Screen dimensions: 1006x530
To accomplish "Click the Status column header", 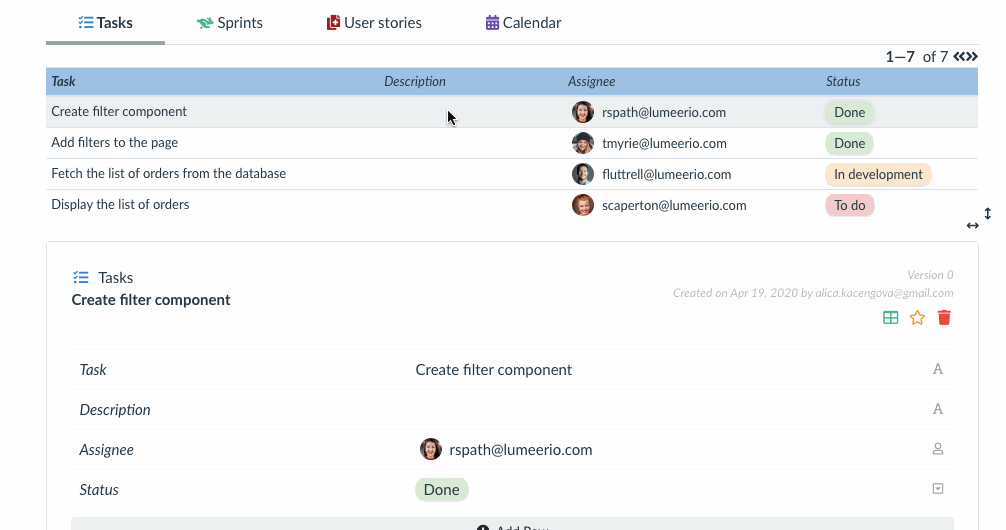I will pos(842,81).
